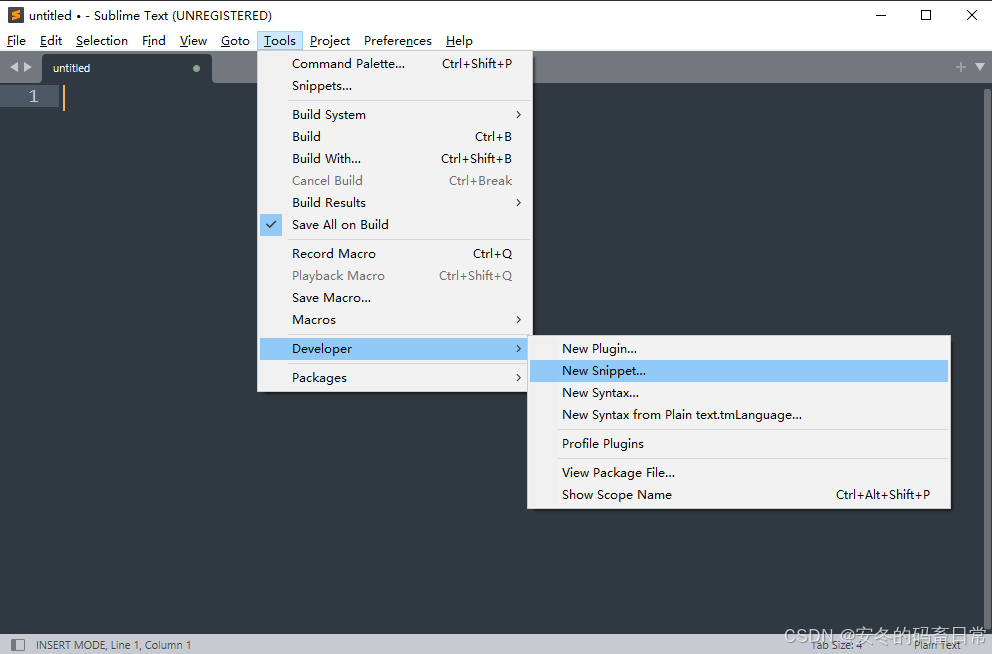Open the Preferences menu

pyautogui.click(x=397, y=40)
